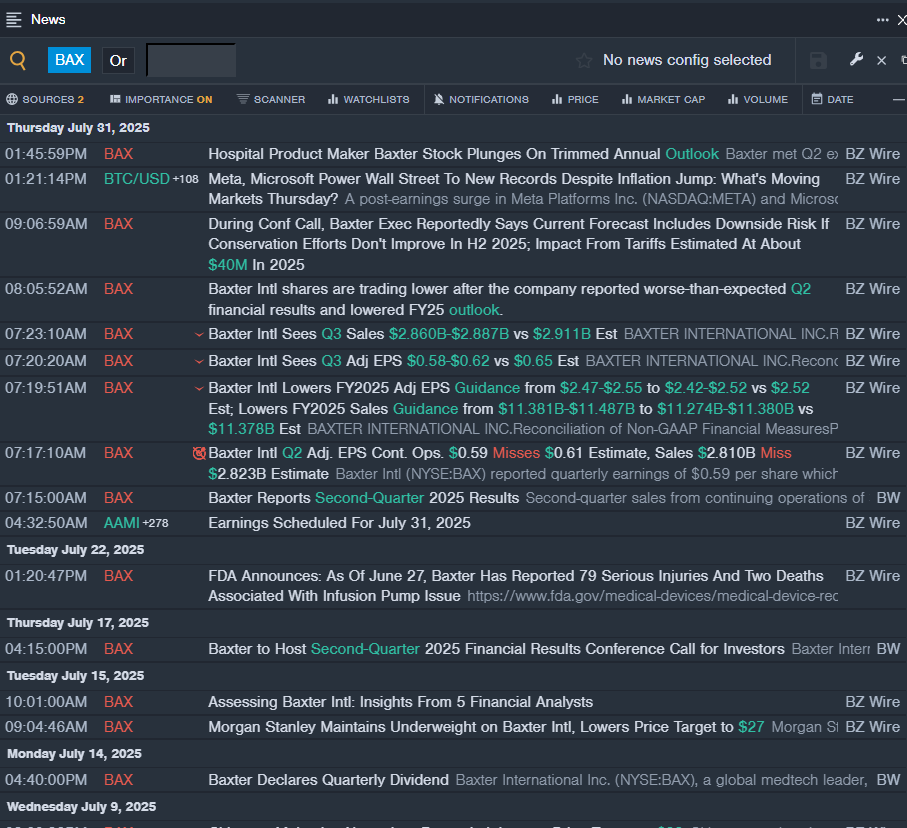Viewport: 907px width, 828px height.
Task: Click the BW source on 07:15:00AM row
Action: [888, 498]
